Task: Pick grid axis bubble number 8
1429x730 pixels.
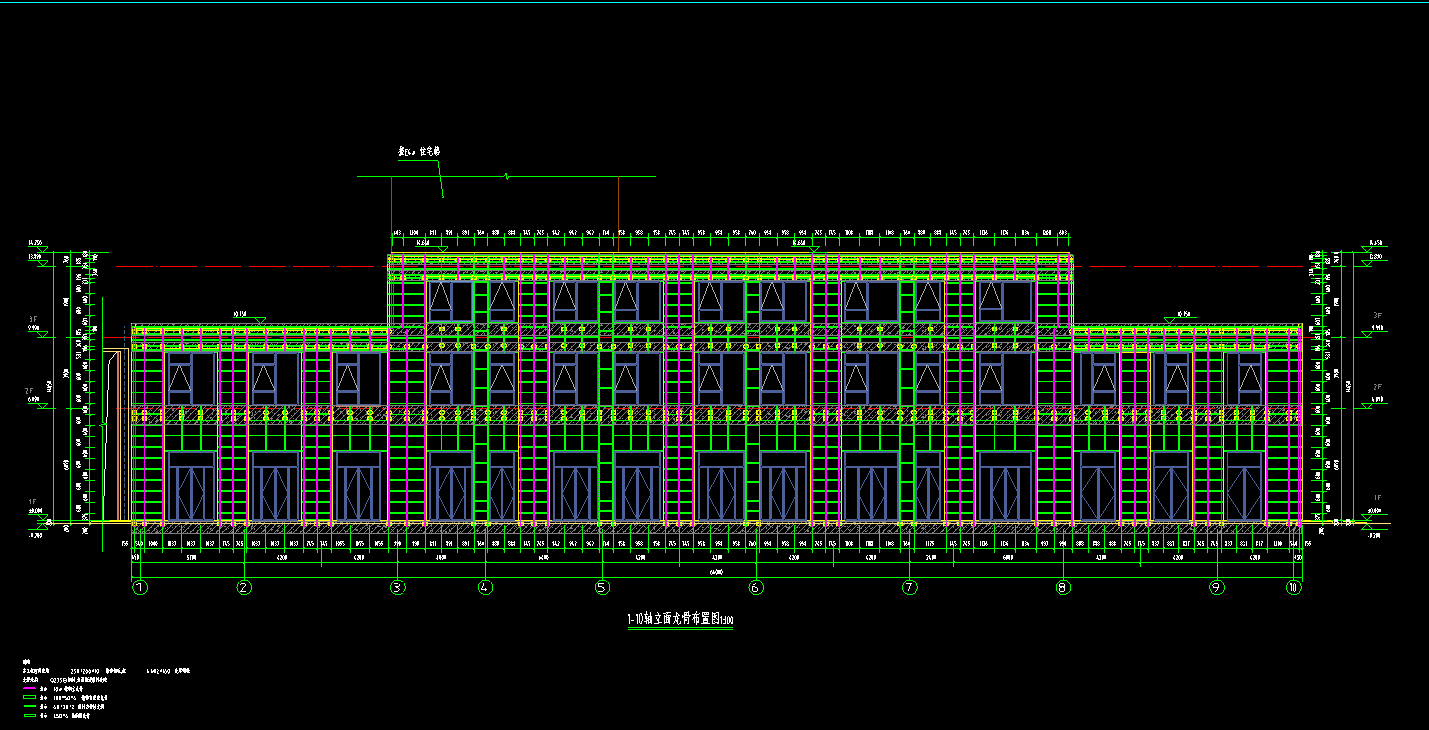Action: [x=1063, y=588]
